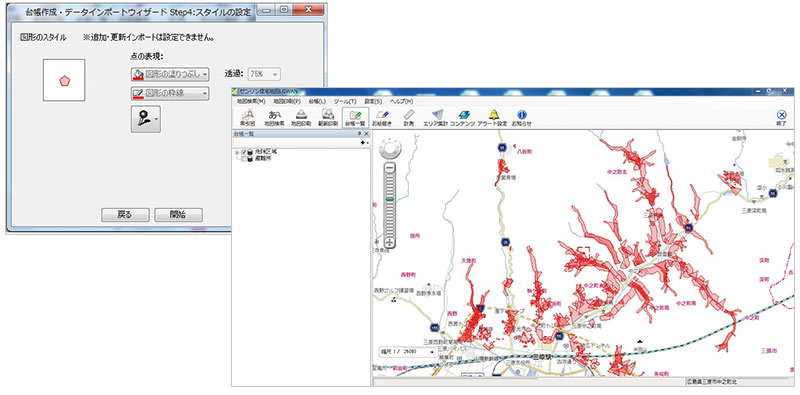Open the 図形の枠線 outline dropdown
The width and height of the screenshot is (800, 395).
pyautogui.click(x=170, y=93)
